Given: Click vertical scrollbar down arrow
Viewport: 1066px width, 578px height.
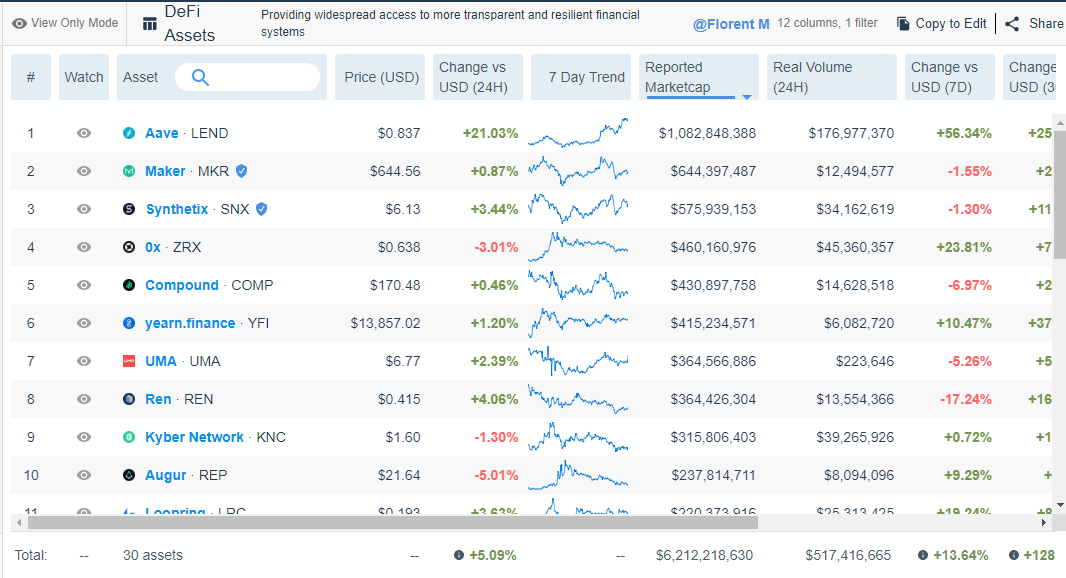Looking at the screenshot, I should coord(1060,505).
